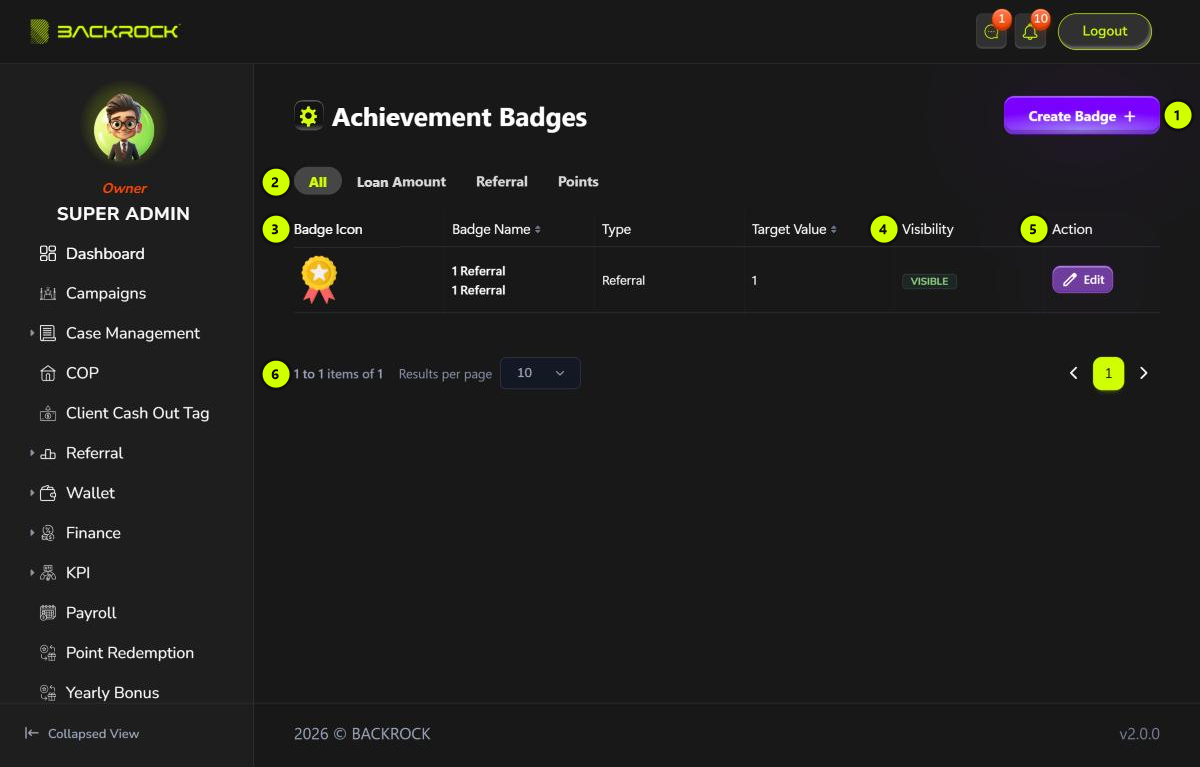Select the All filter tab
The image size is (1200, 767).
click(318, 181)
